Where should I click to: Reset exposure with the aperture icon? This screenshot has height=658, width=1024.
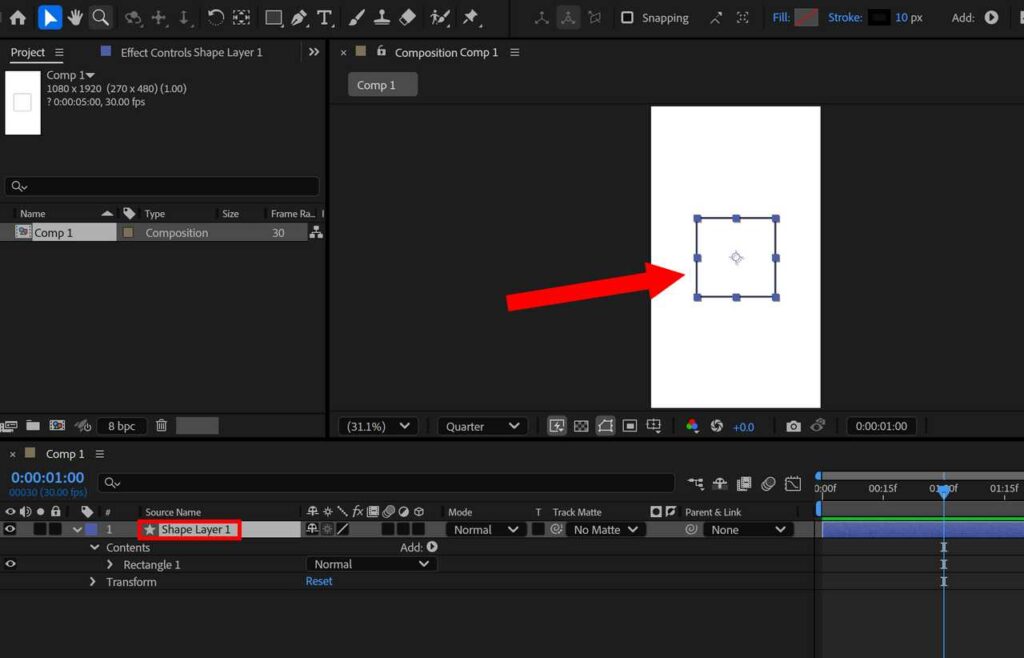coord(716,426)
